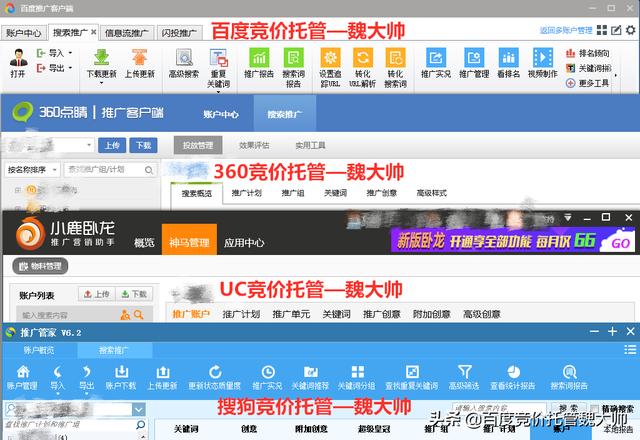Click 账户下载 icon in Sogou 推广管家
This screenshot has height=440, width=640.
[121, 372]
